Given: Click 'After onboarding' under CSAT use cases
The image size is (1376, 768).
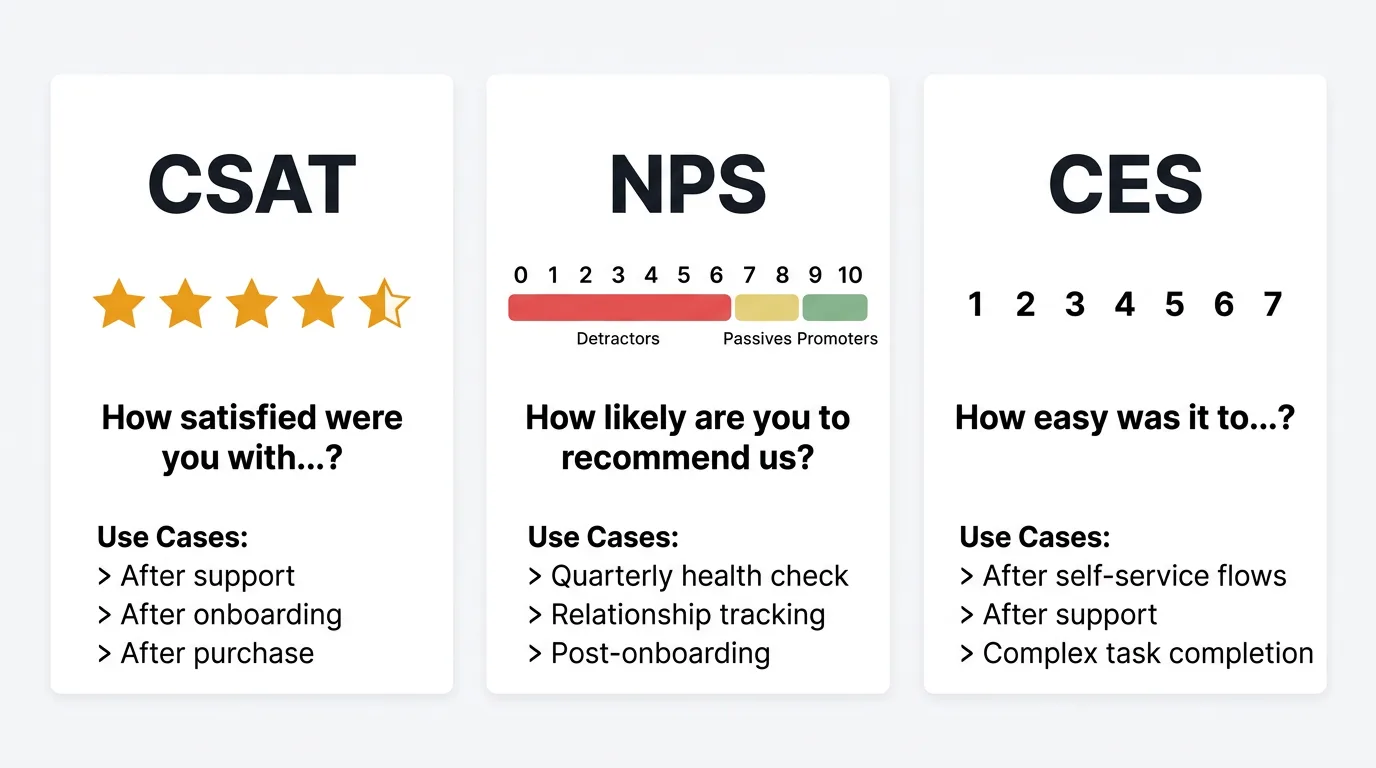Looking at the screenshot, I should tap(230, 614).
